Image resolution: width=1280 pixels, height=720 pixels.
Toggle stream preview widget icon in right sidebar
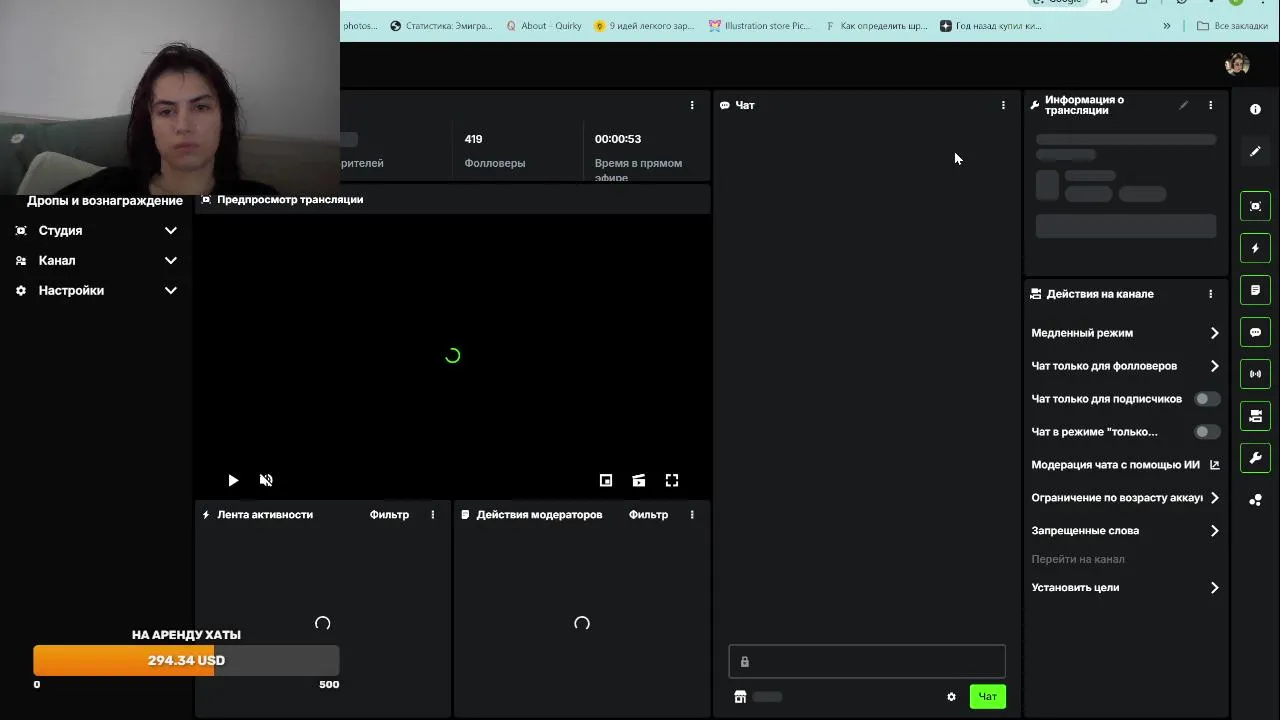(1255, 206)
